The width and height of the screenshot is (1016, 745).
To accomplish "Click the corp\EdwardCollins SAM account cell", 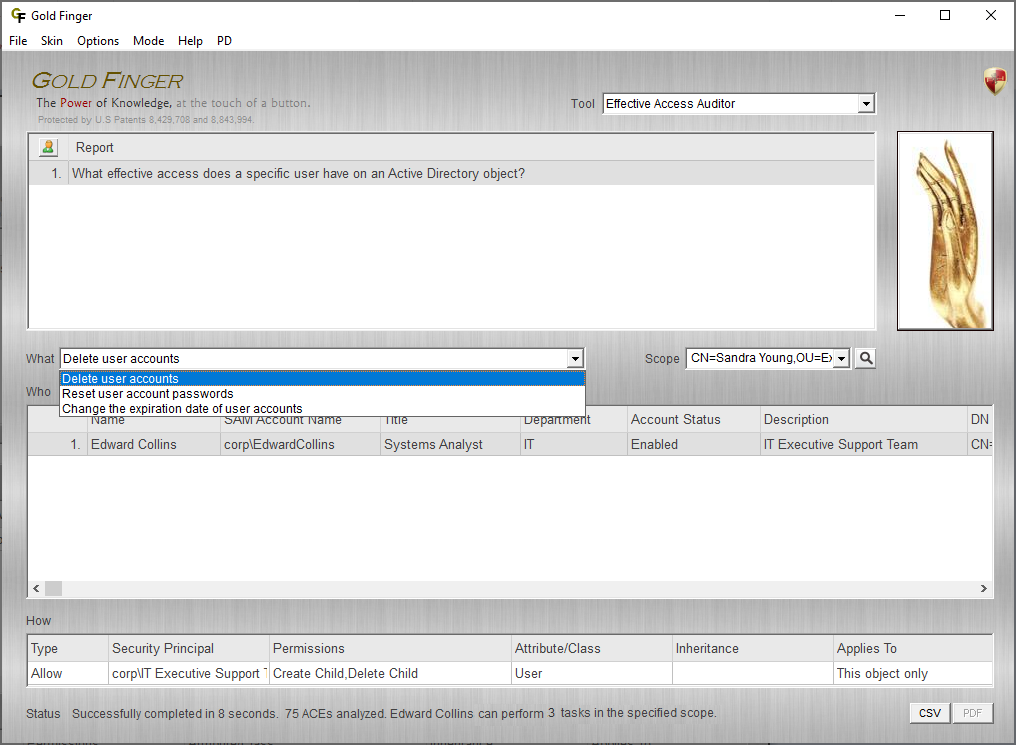I will point(300,444).
